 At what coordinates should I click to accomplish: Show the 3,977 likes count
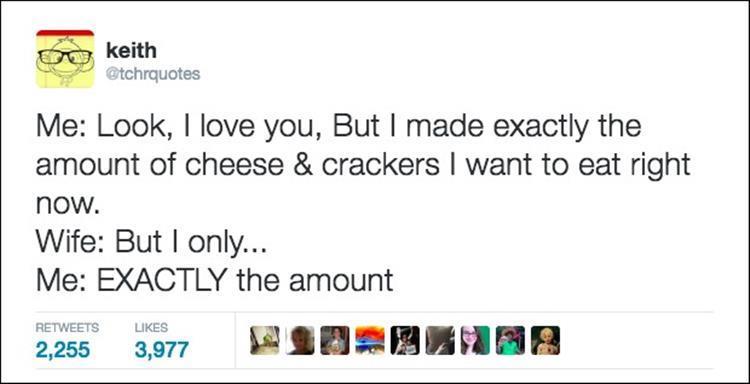[x=162, y=350]
